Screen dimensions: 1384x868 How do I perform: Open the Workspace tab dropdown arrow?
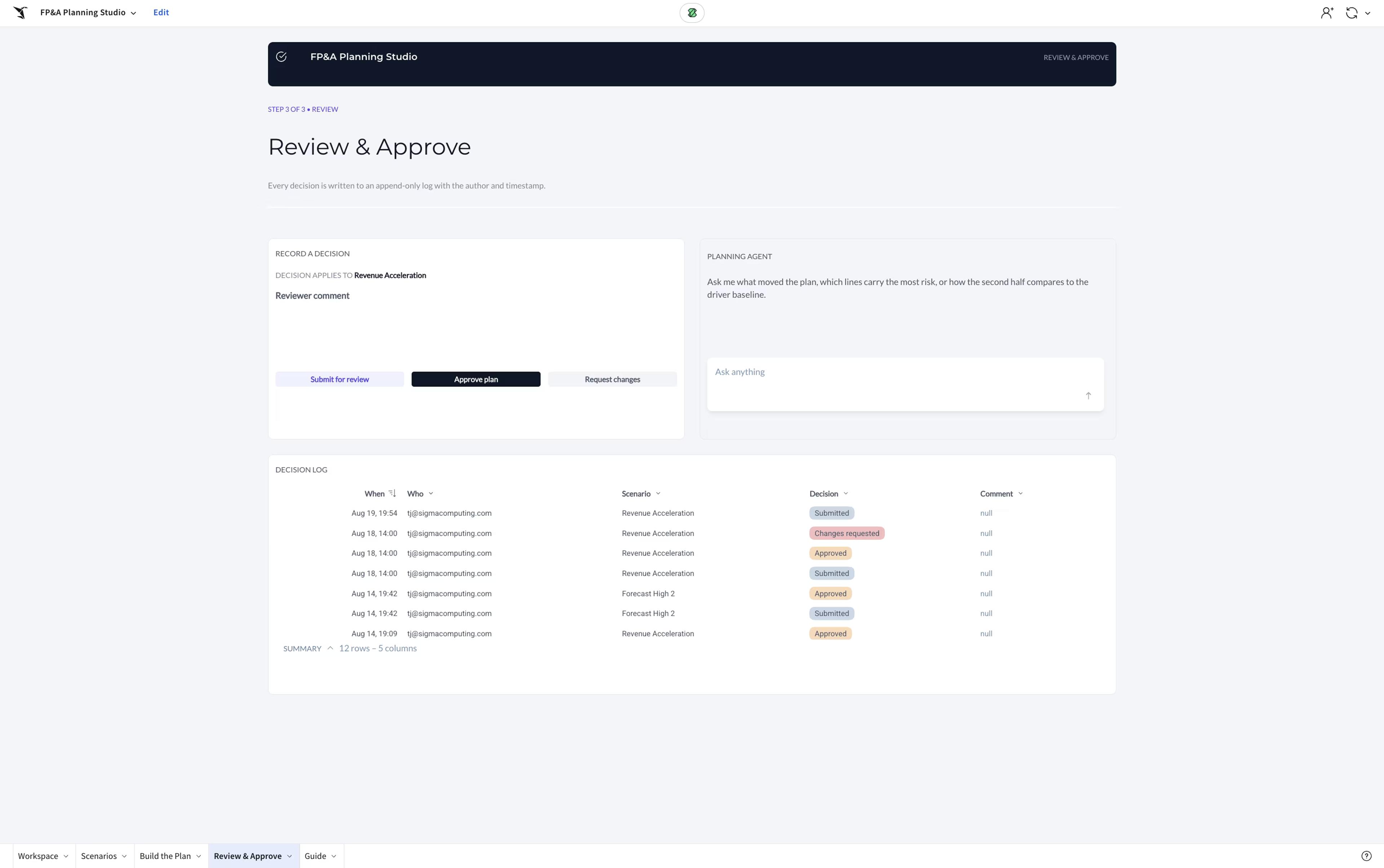[x=66, y=856]
